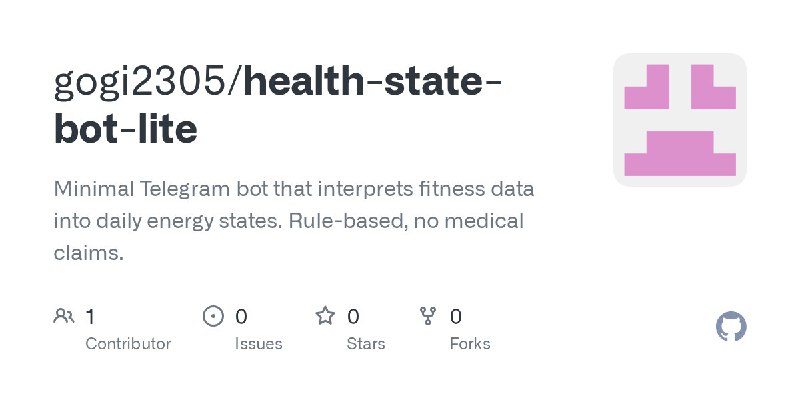Viewport: 800px width, 400px height.
Task: Click the Contributor label
Action: [x=128, y=343]
